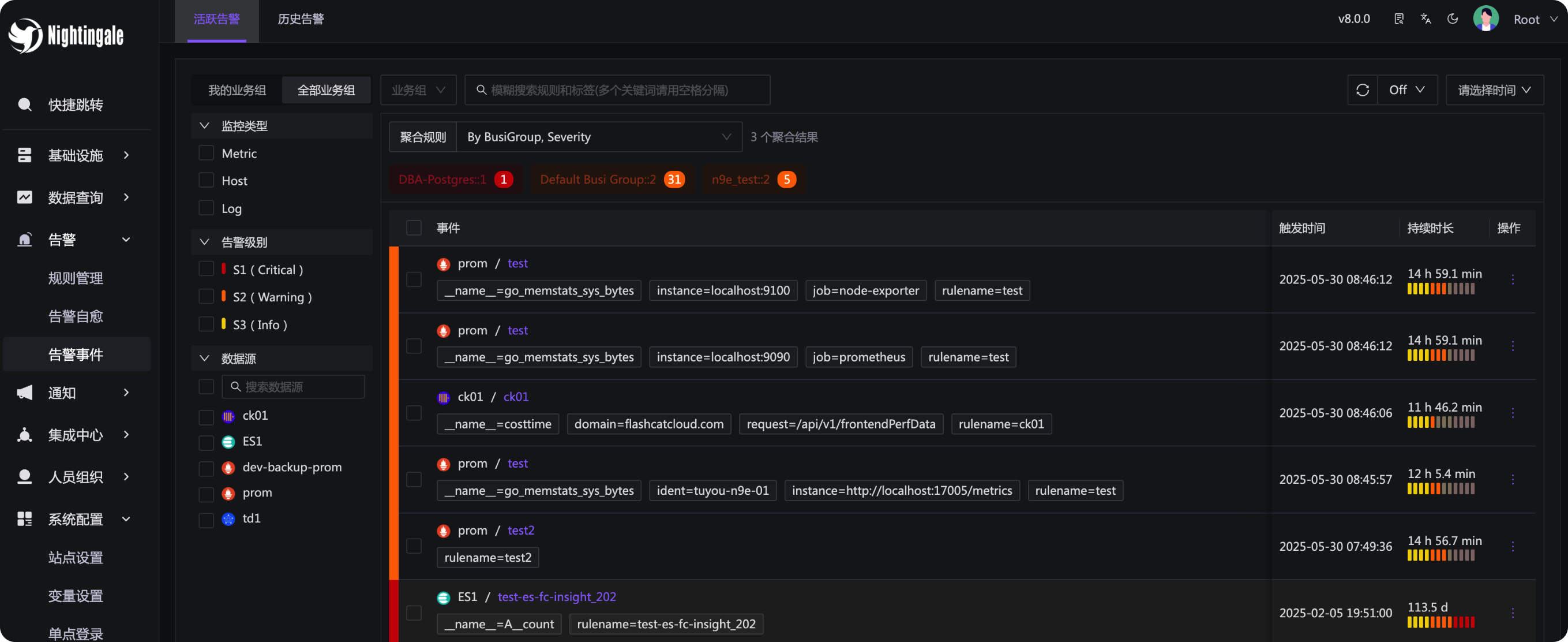Select the 我的业务组 button
Viewport: 1568px width, 642px height.
[237, 90]
